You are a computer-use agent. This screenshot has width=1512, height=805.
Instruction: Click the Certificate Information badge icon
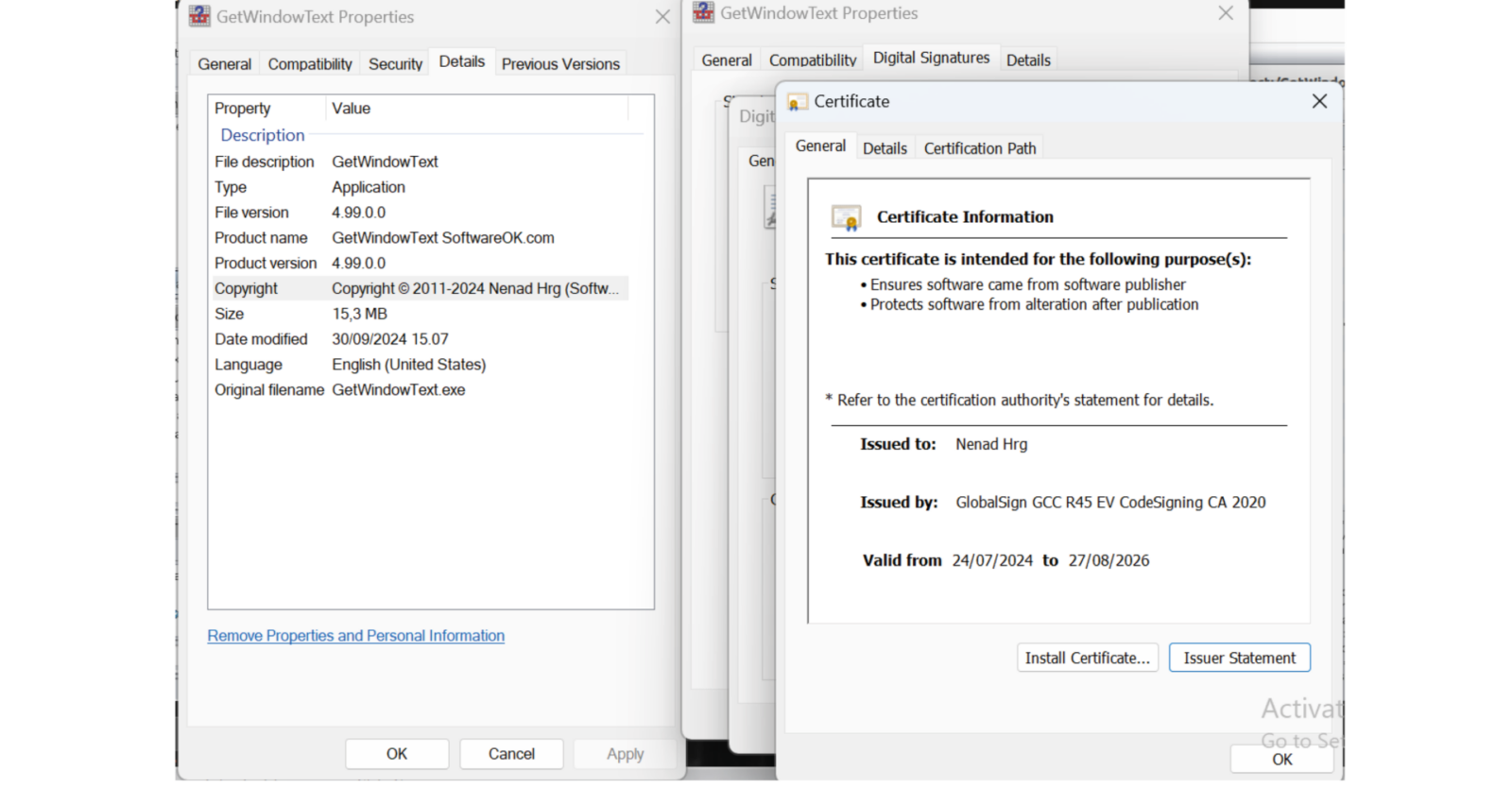(x=846, y=218)
